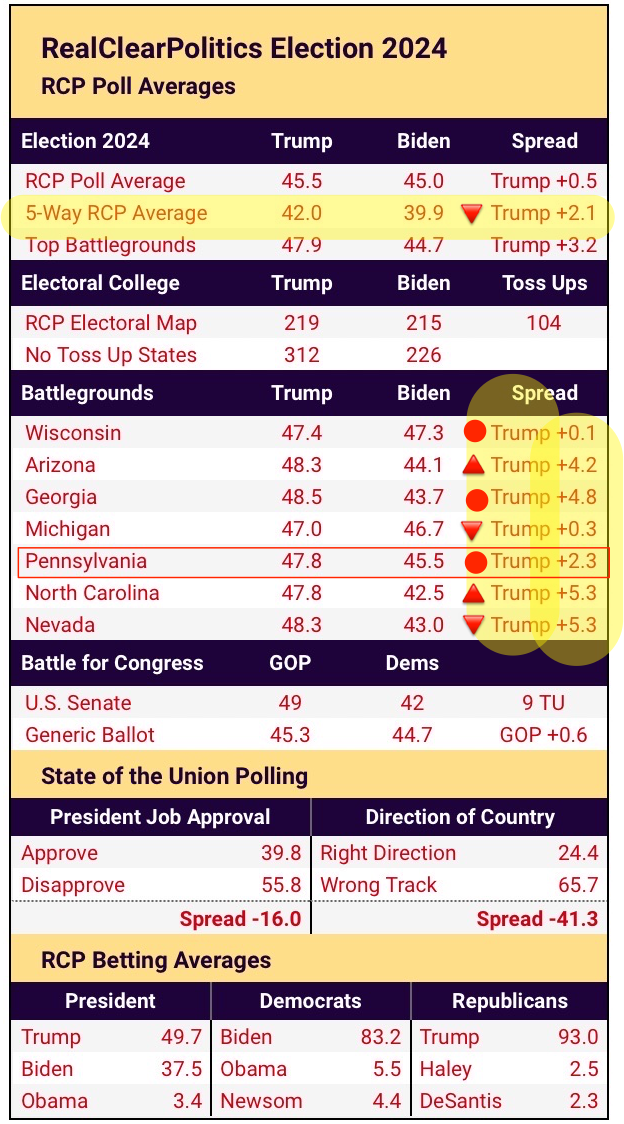Select the RCP Electoral Map link

(x=111, y=323)
